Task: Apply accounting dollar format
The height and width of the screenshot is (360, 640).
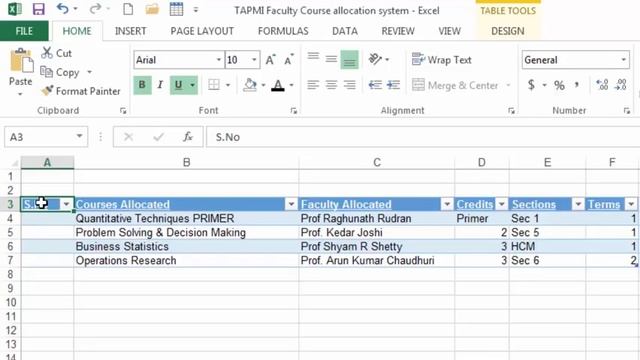Action: coord(531,85)
